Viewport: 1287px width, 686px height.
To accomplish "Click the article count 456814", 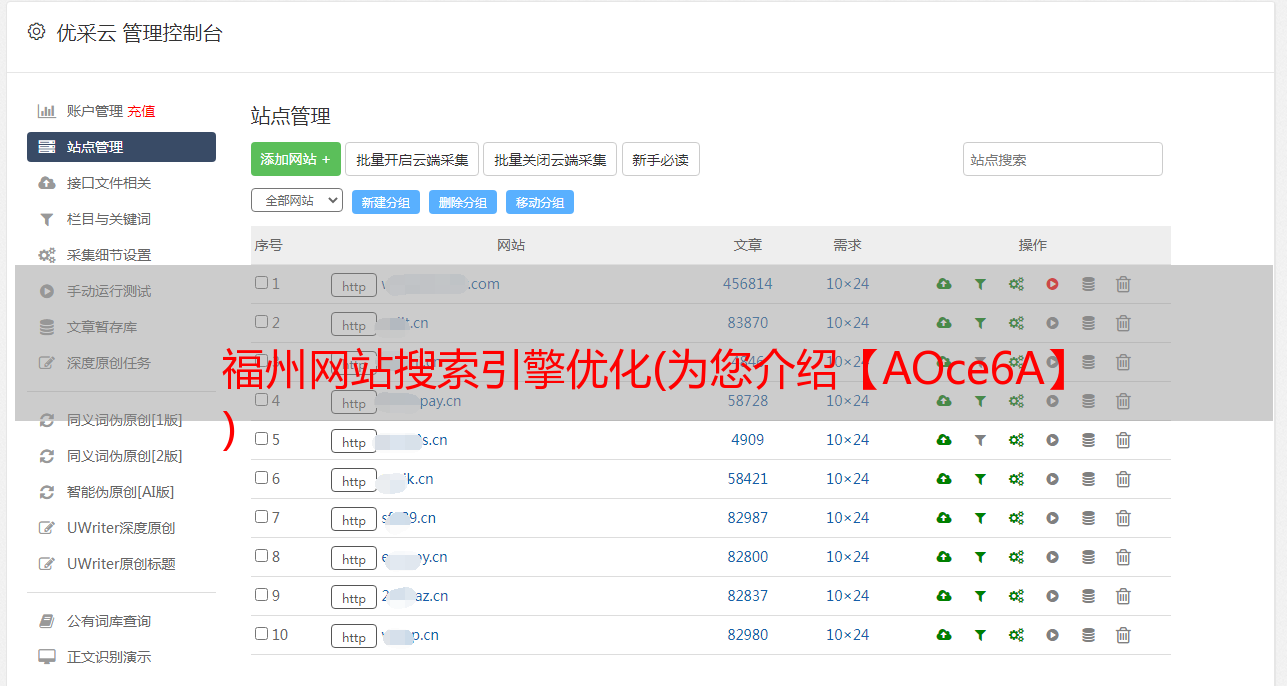I will tap(748, 284).
